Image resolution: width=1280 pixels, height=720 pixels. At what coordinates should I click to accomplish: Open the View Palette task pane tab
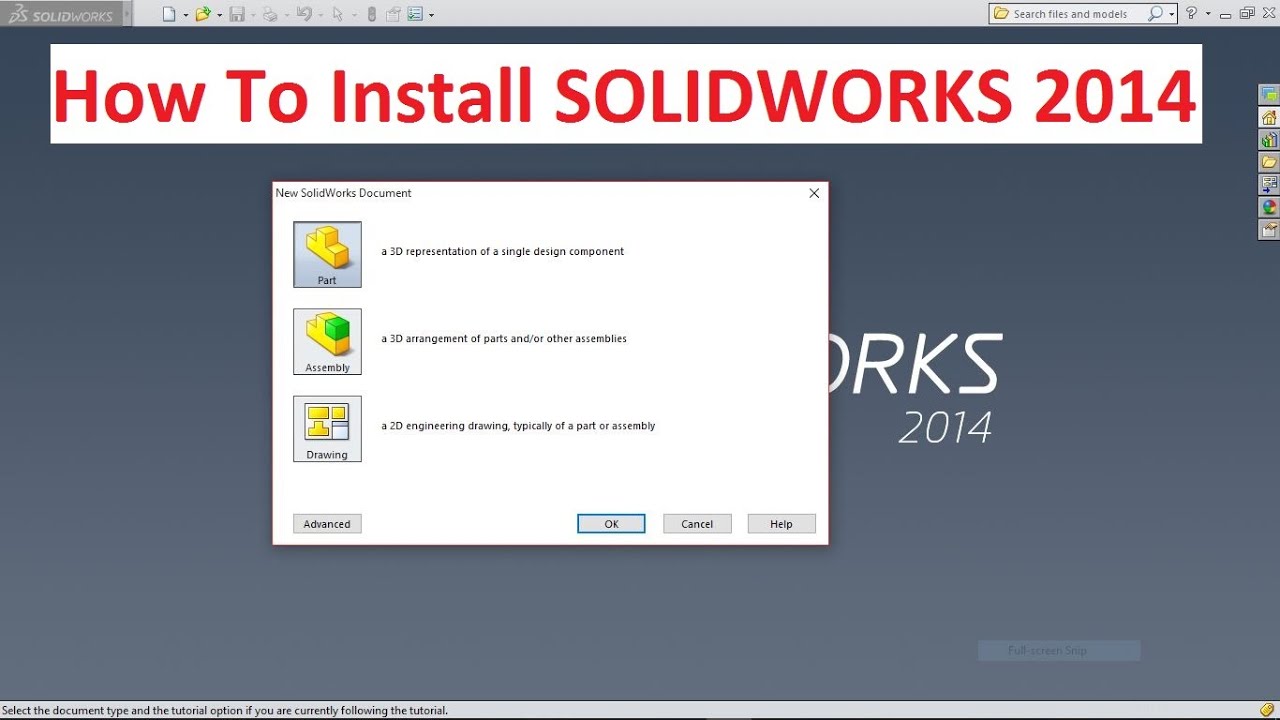point(1269,185)
